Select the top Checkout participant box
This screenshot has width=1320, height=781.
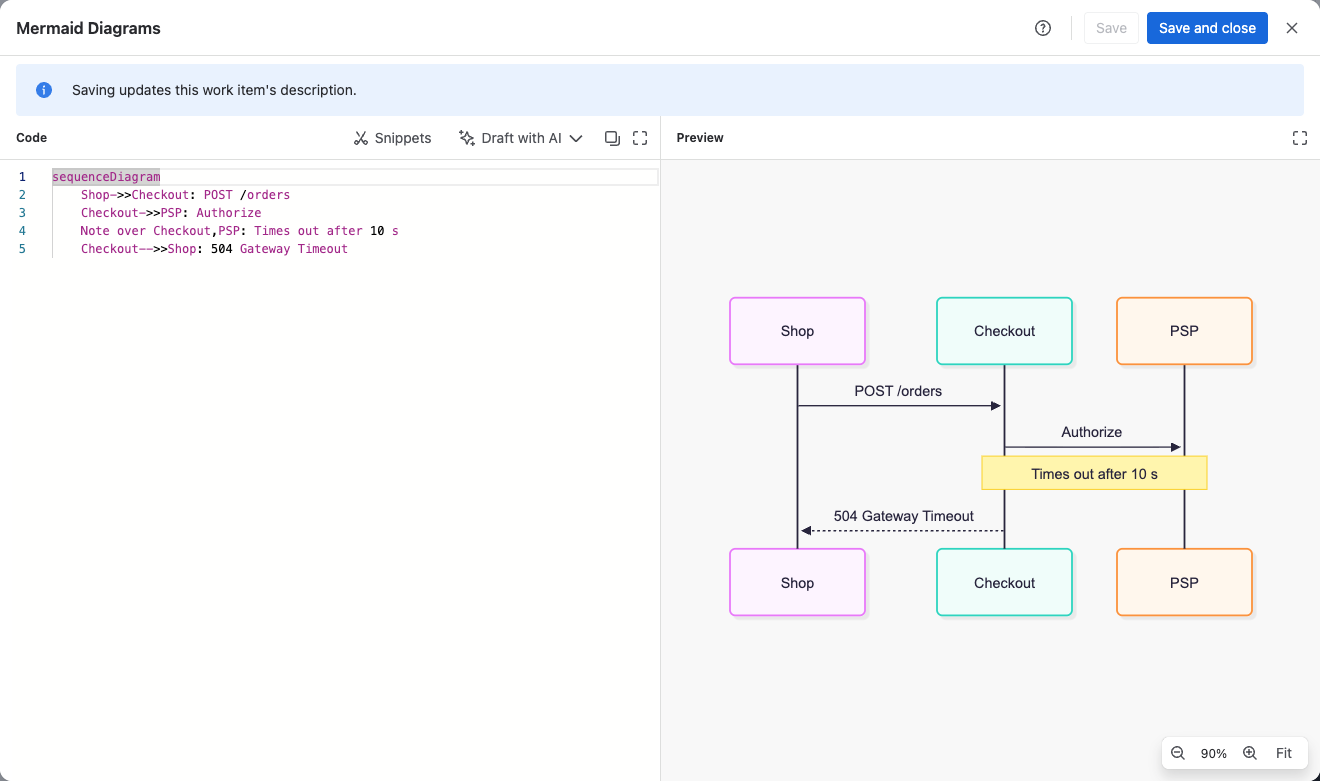click(1004, 331)
